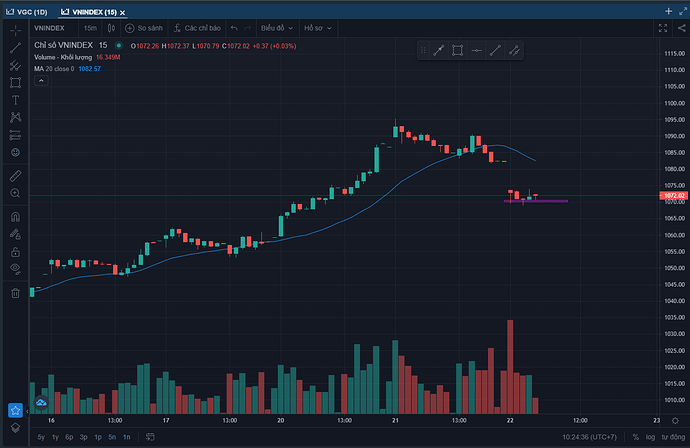Toggle magnet mode
690x448 pixels.
[x=15, y=217]
